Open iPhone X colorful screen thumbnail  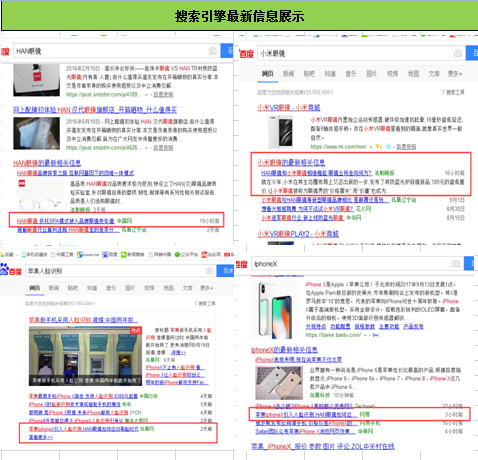tap(276, 310)
